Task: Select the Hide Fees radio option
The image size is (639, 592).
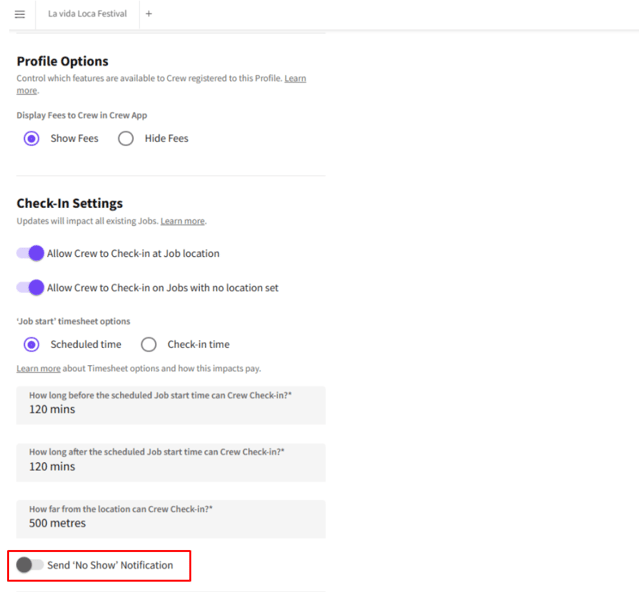Action: [x=126, y=138]
